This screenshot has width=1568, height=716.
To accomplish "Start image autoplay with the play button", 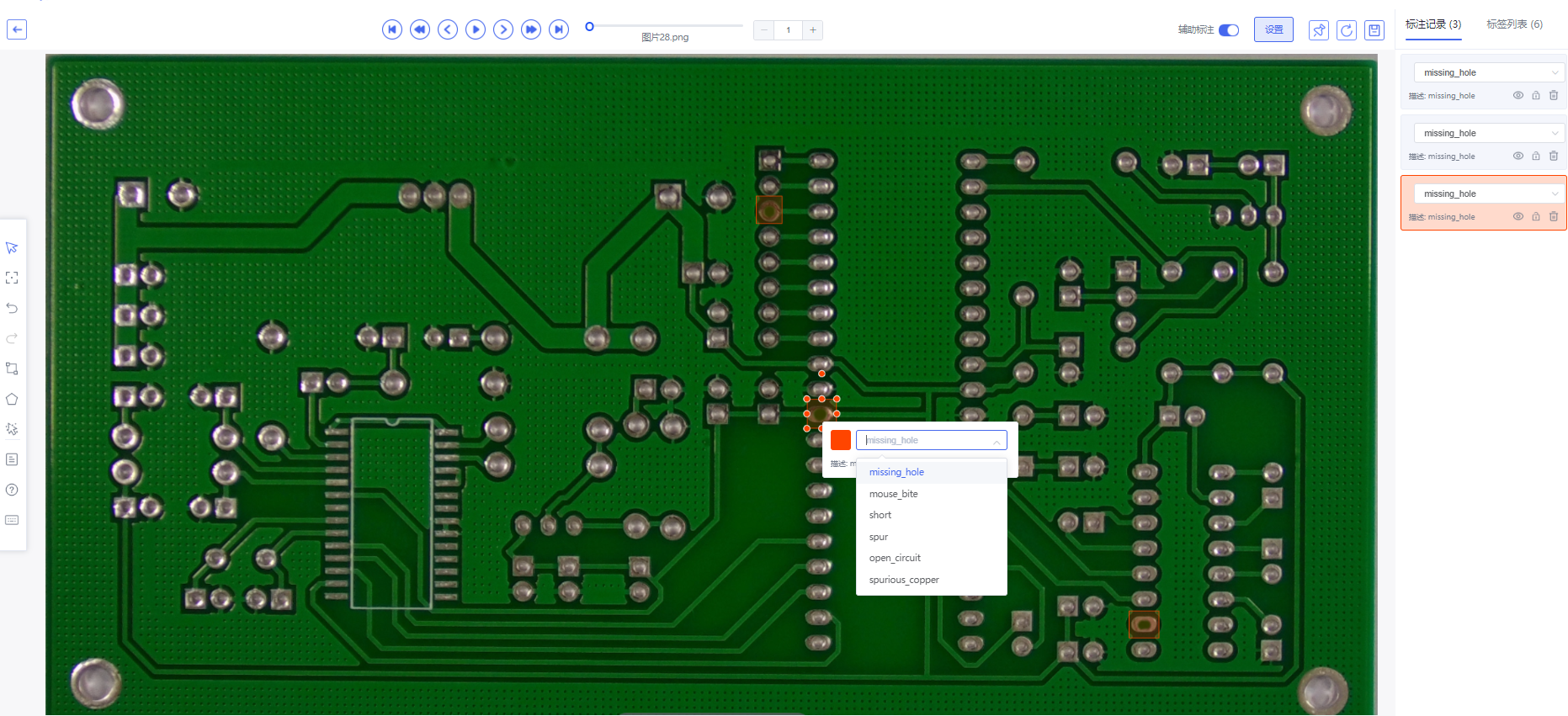I will click(476, 29).
